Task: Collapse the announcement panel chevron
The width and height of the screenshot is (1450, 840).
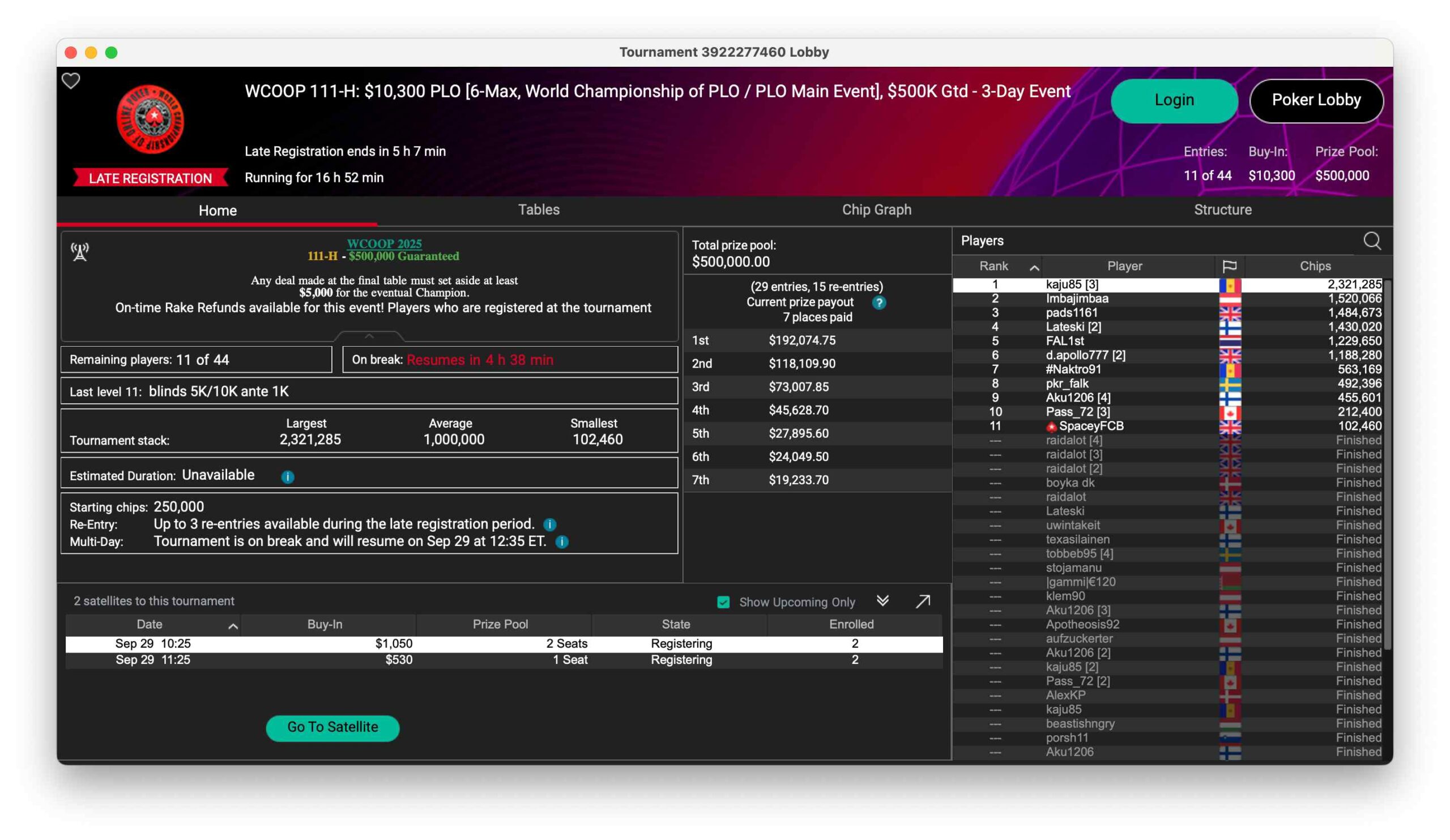Action: click(x=369, y=336)
